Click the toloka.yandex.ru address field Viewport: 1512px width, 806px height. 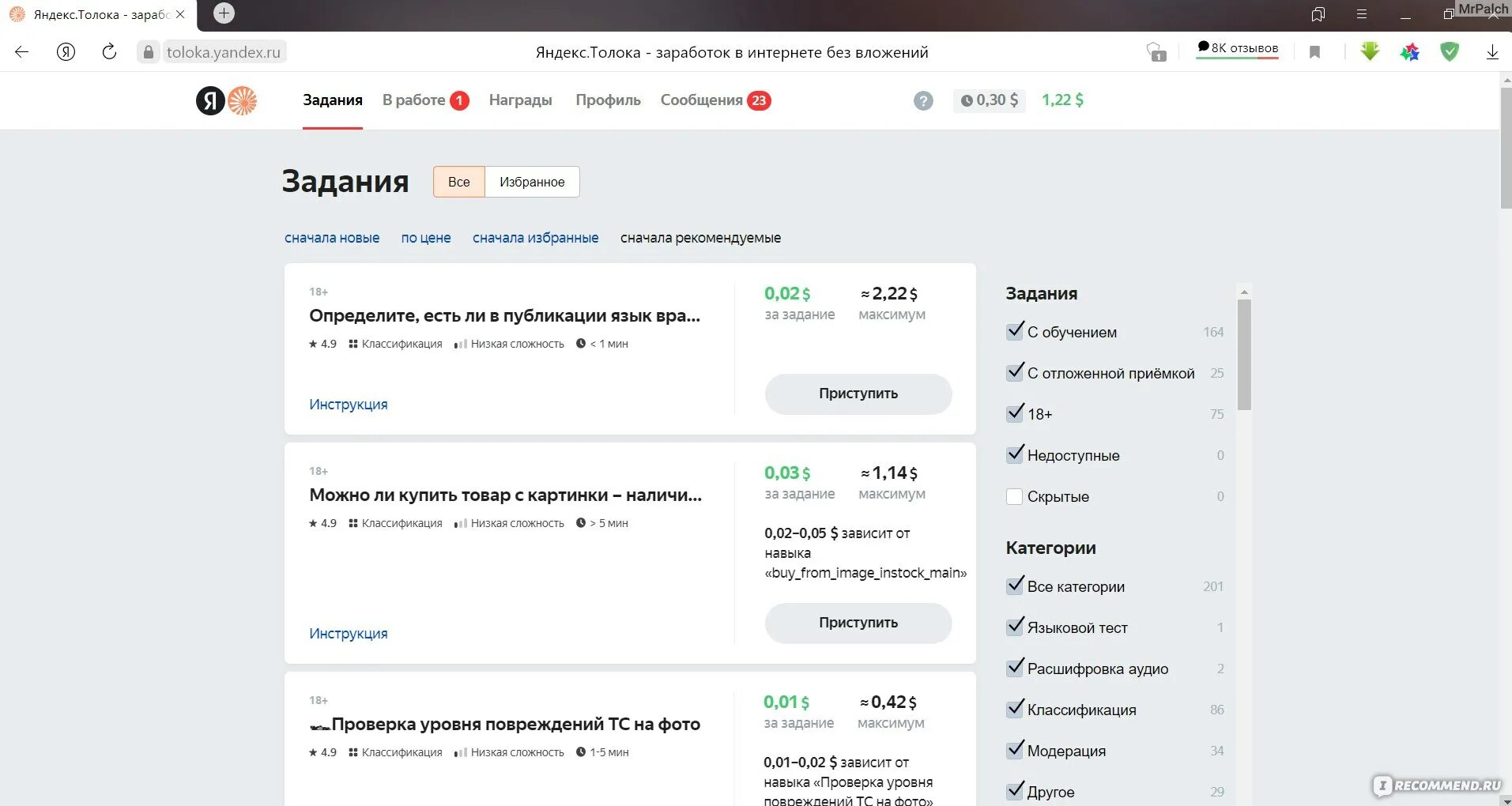tap(224, 52)
